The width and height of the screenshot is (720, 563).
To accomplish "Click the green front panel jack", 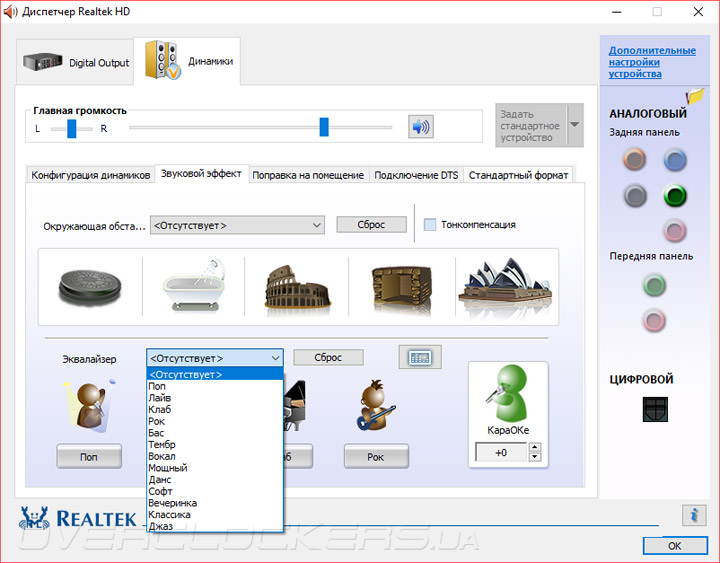I will tap(654, 285).
